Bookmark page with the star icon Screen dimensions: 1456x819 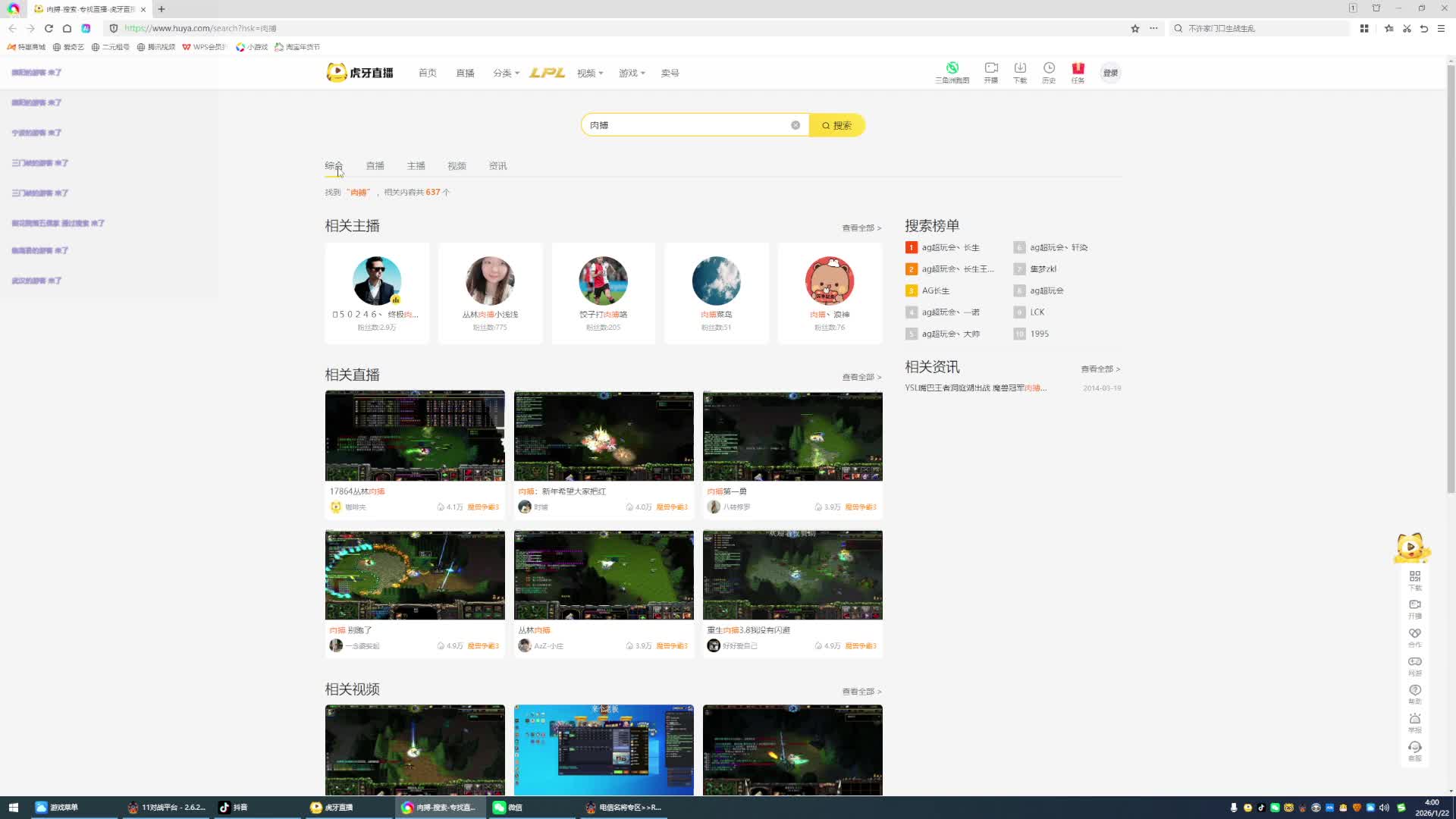[1135, 28]
